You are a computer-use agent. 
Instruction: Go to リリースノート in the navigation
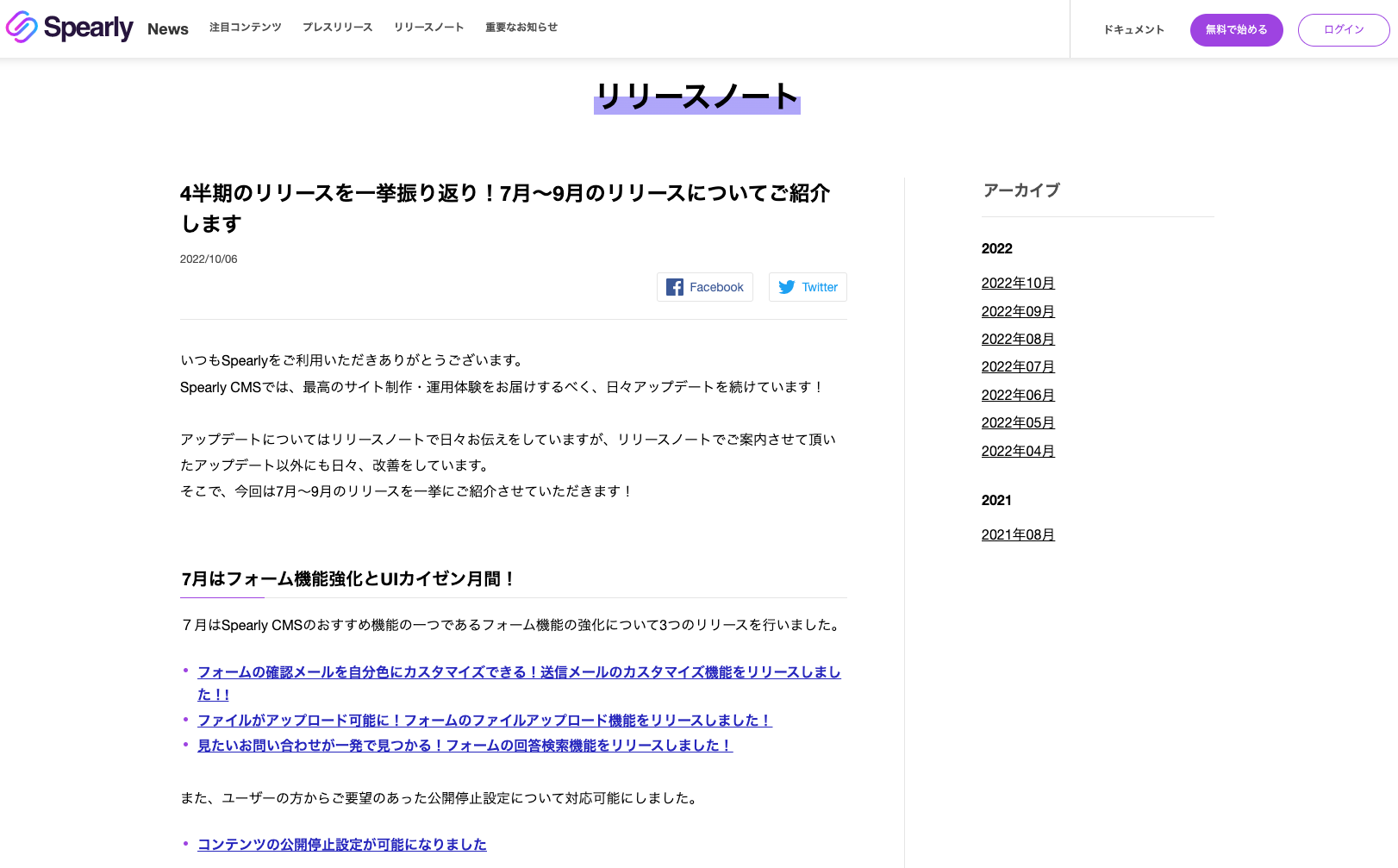point(429,28)
